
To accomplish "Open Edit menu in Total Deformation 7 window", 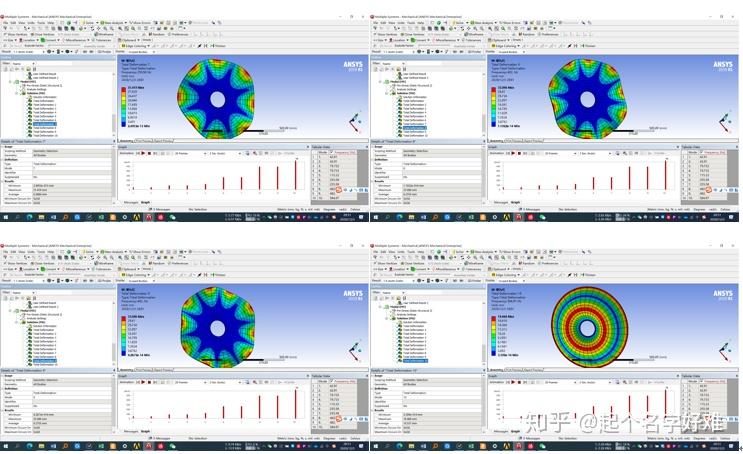I will [13, 22].
